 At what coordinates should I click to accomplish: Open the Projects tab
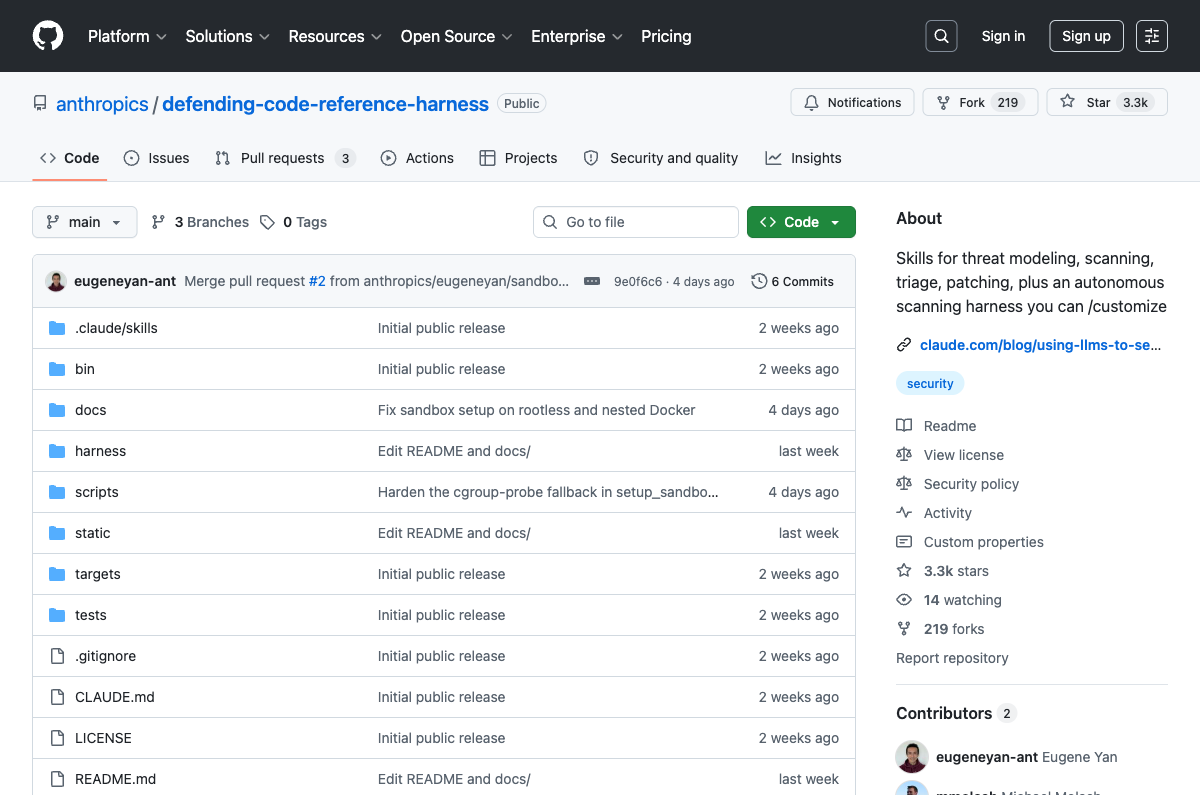tap(518, 158)
